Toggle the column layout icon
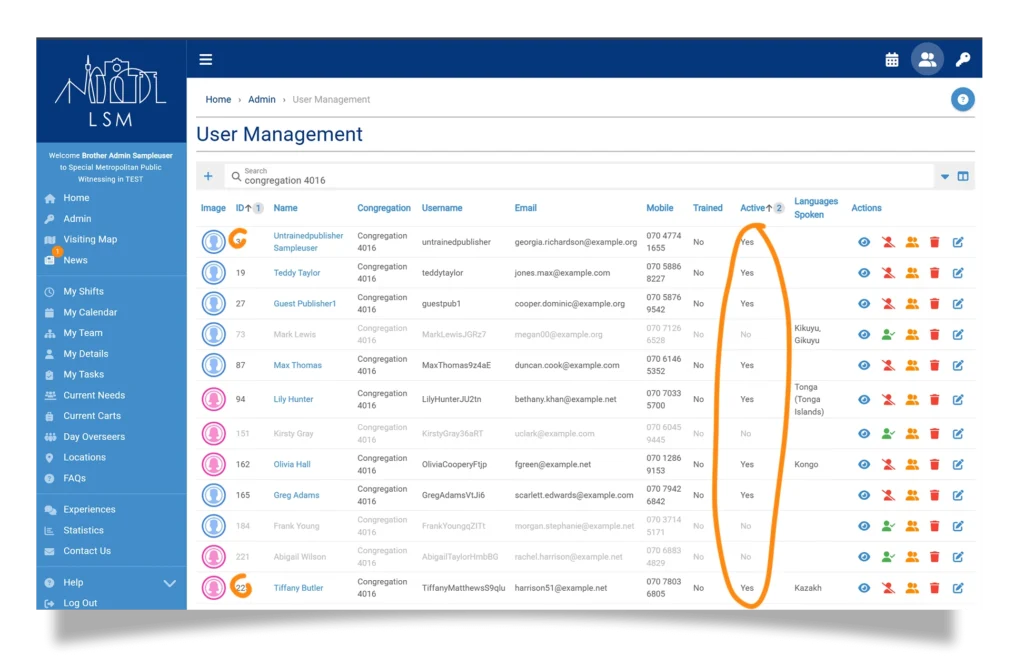1024x665 pixels. tap(963, 176)
